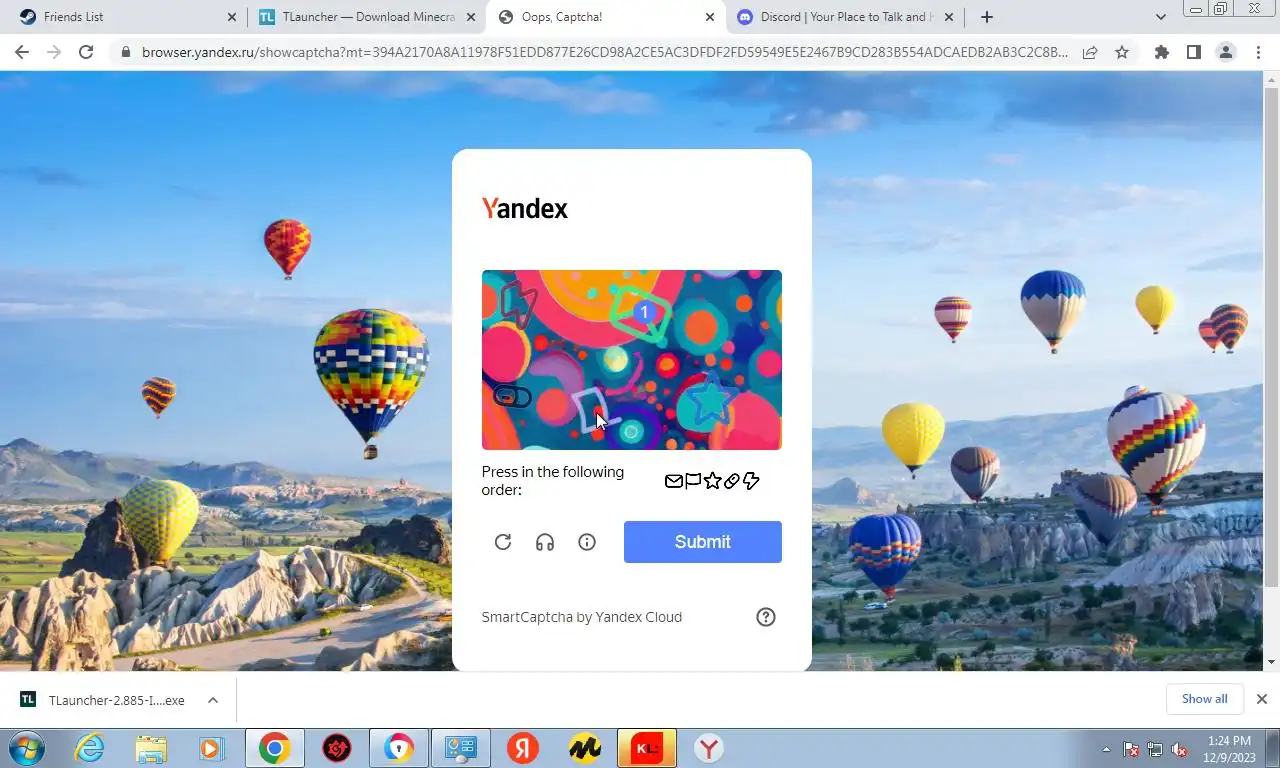Switch to Chrome in taskbar
Image resolution: width=1280 pixels, height=768 pixels.
tap(275, 748)
